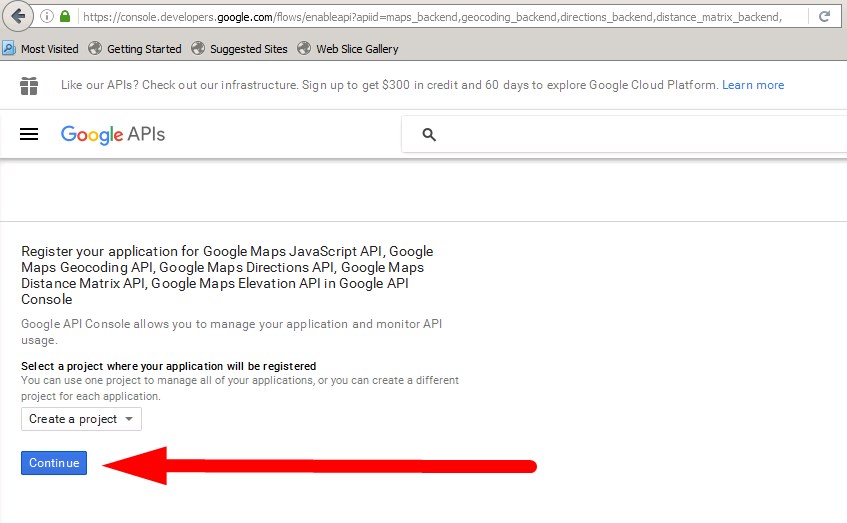The image size is (847, 523).
Task: Click the 'Like our APIs?' promotion text
Action: point(389,85)
